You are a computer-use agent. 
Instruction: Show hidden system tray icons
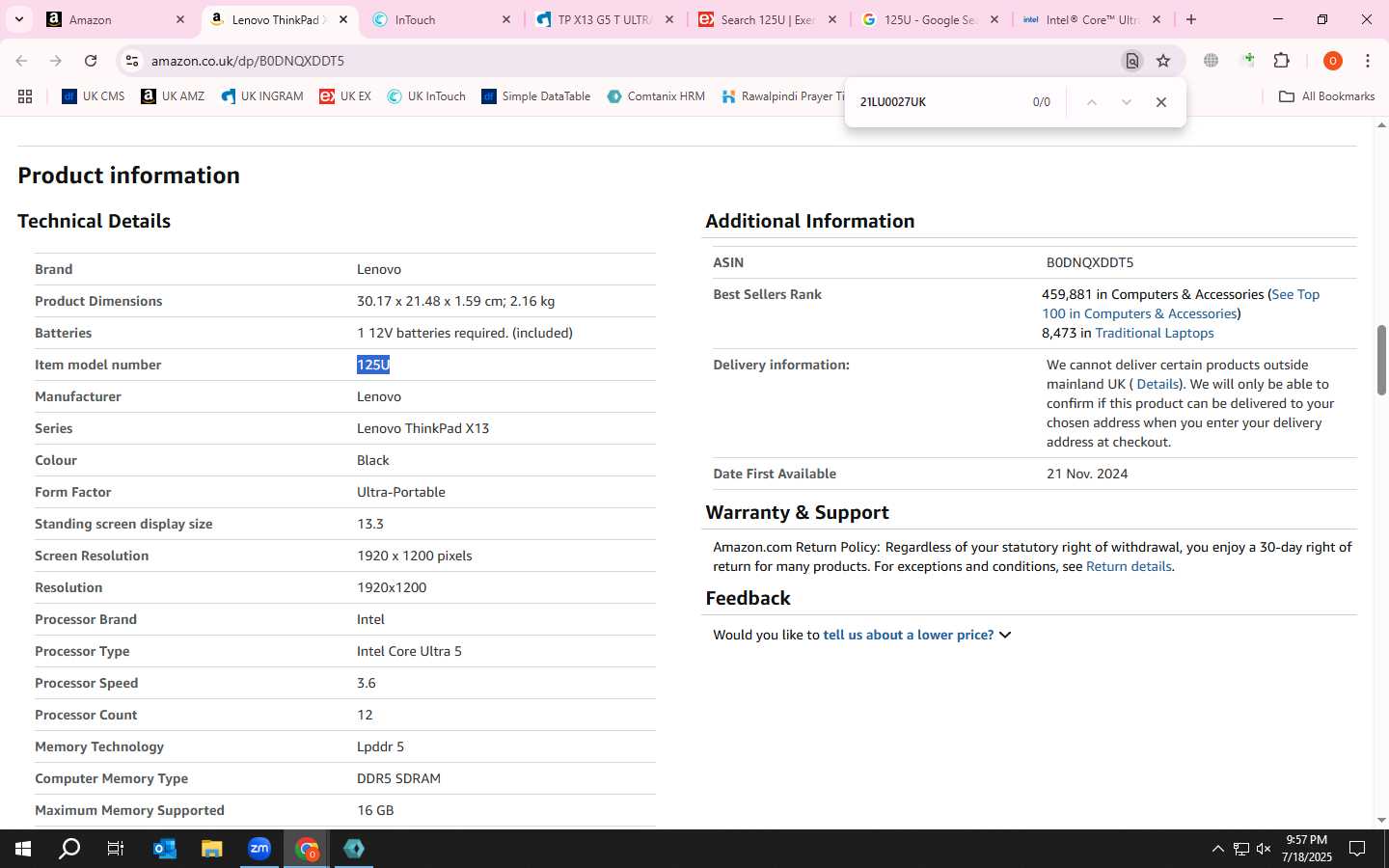pyautogui.click(x=1217, y=849)
